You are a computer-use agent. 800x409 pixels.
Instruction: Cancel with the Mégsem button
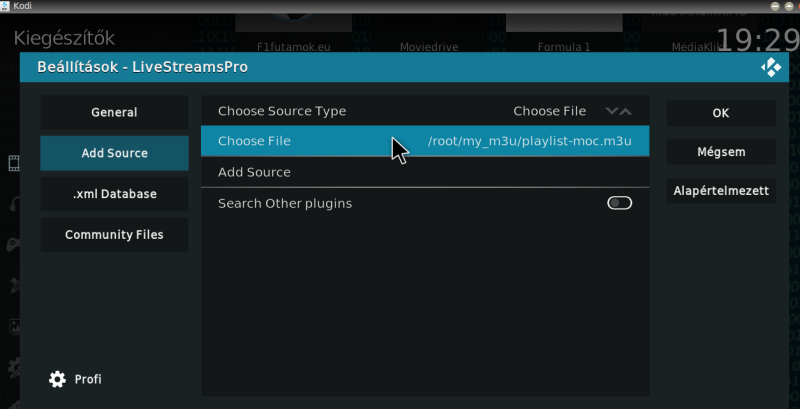721,152
